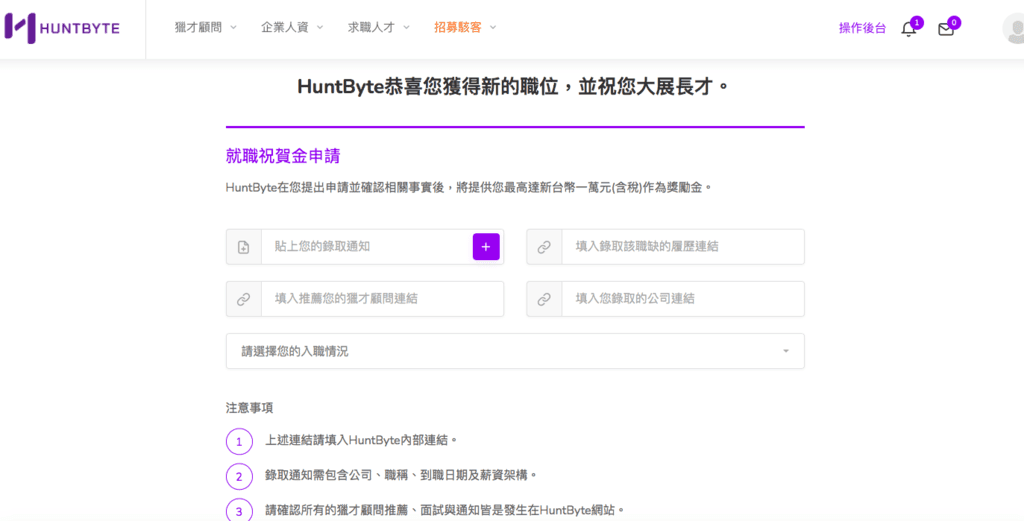The image size is (1024, 521).
Task: Expand chevron next to 獵才顧問
Action: 233,27
